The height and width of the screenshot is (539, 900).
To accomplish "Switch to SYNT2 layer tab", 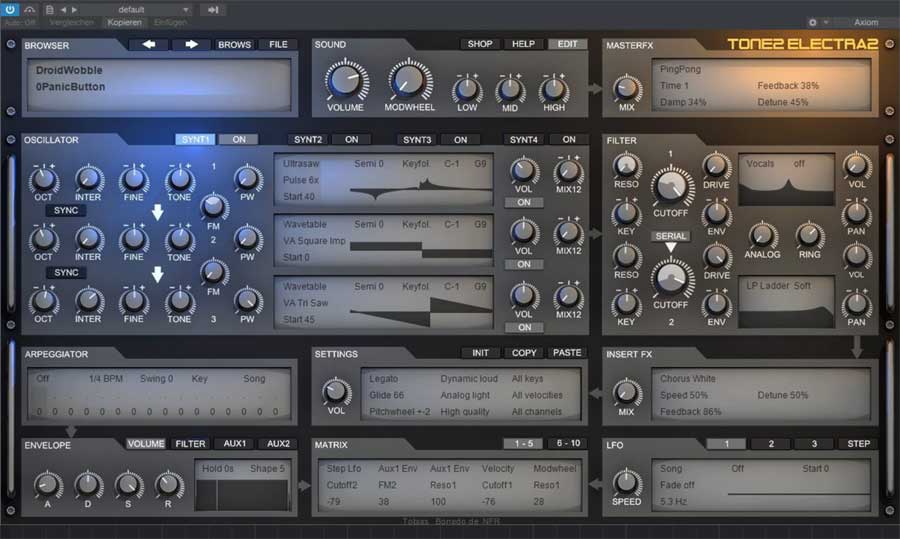I will click(x=308, y=139).
